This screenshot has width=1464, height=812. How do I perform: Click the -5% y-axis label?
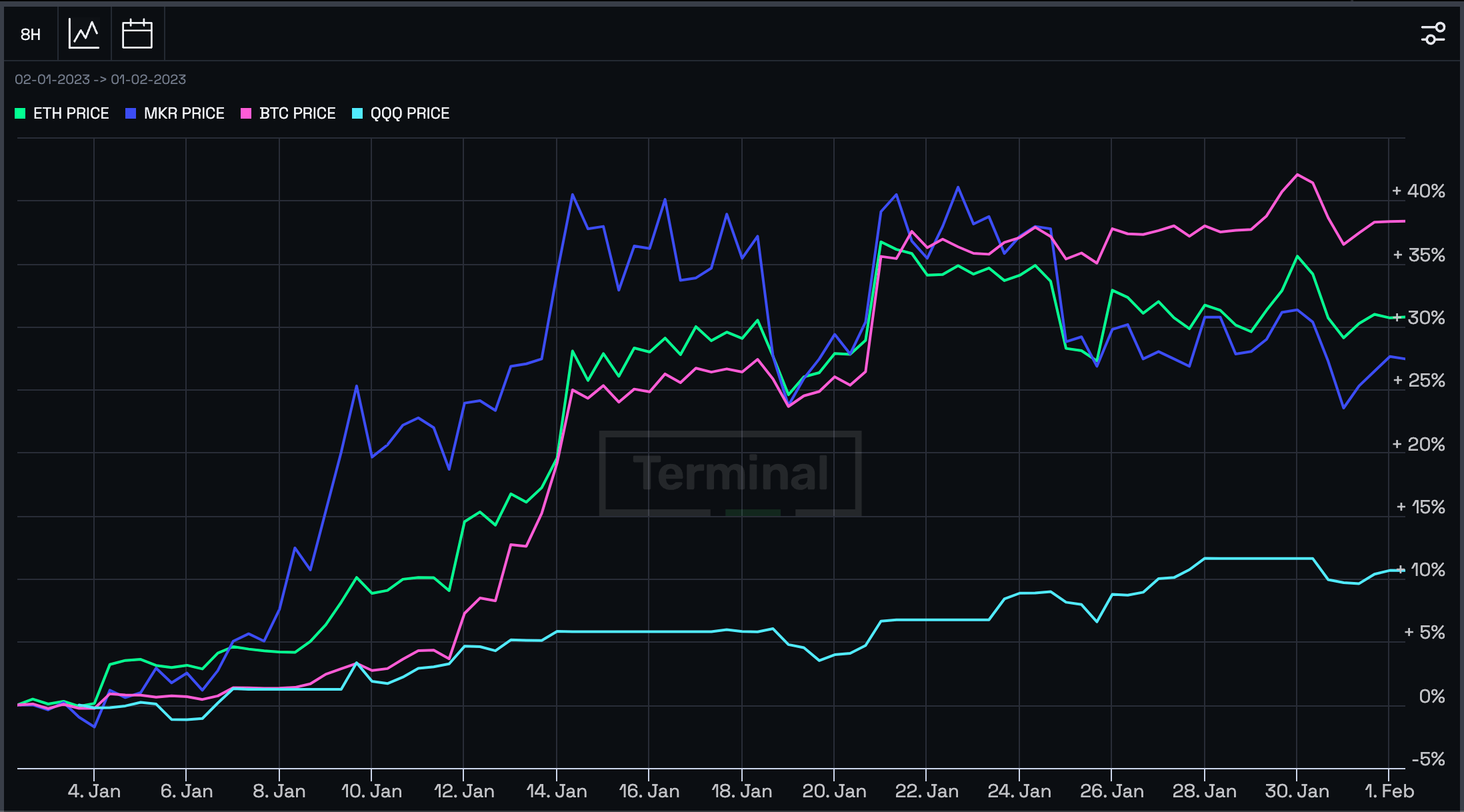pos(1429,759)
